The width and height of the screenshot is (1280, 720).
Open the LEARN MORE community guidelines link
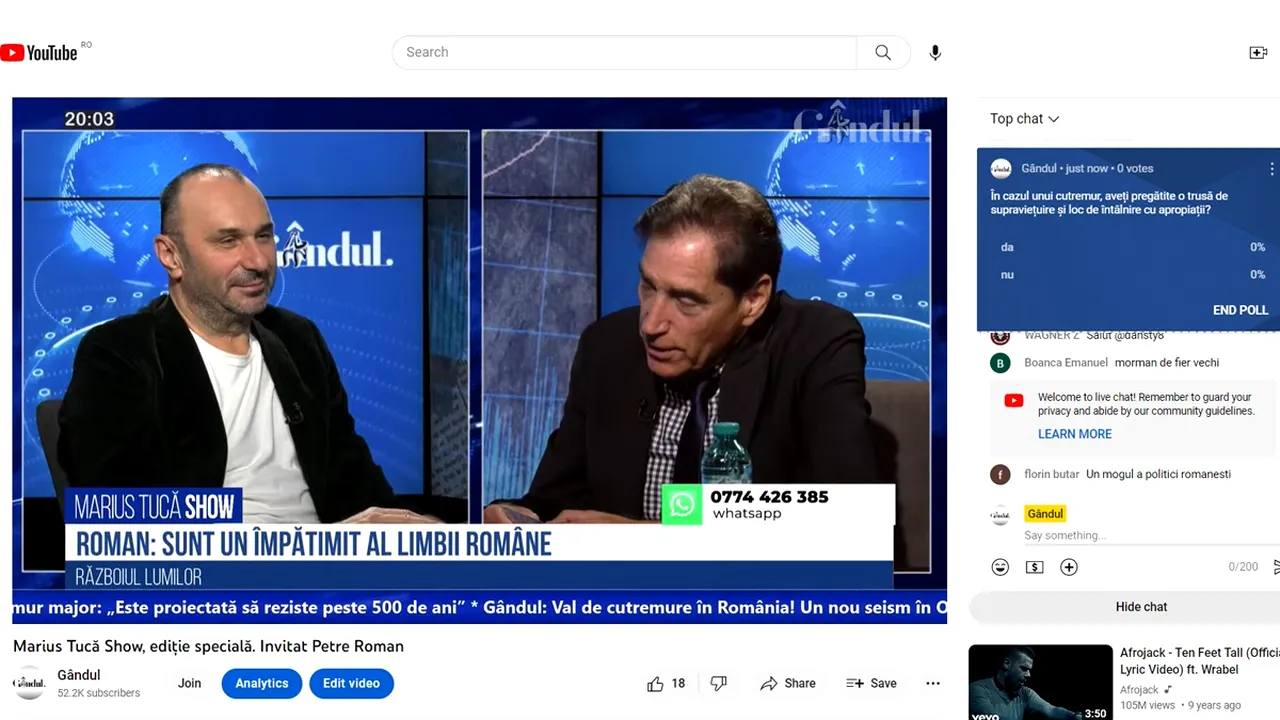(1074, 434)
